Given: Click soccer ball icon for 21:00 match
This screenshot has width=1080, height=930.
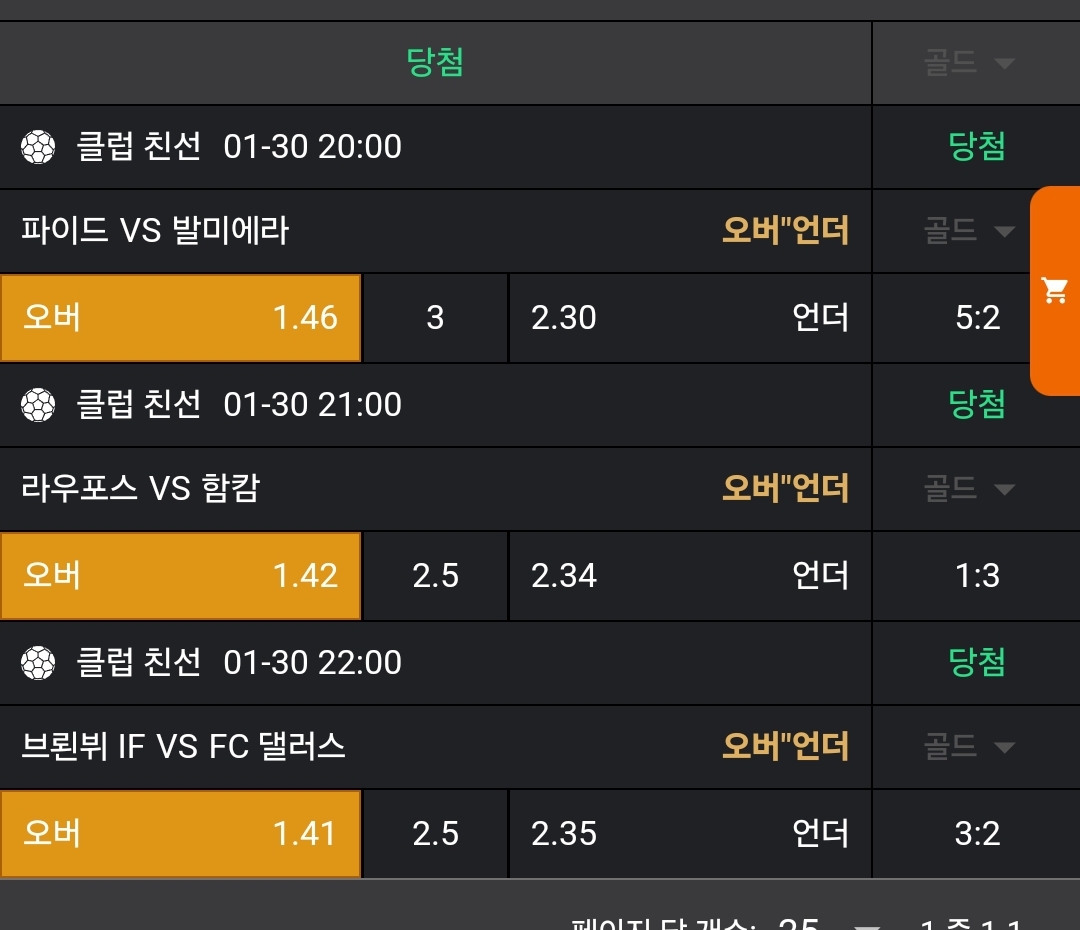Looking at the screenshot, I should (x=38, y=405).
